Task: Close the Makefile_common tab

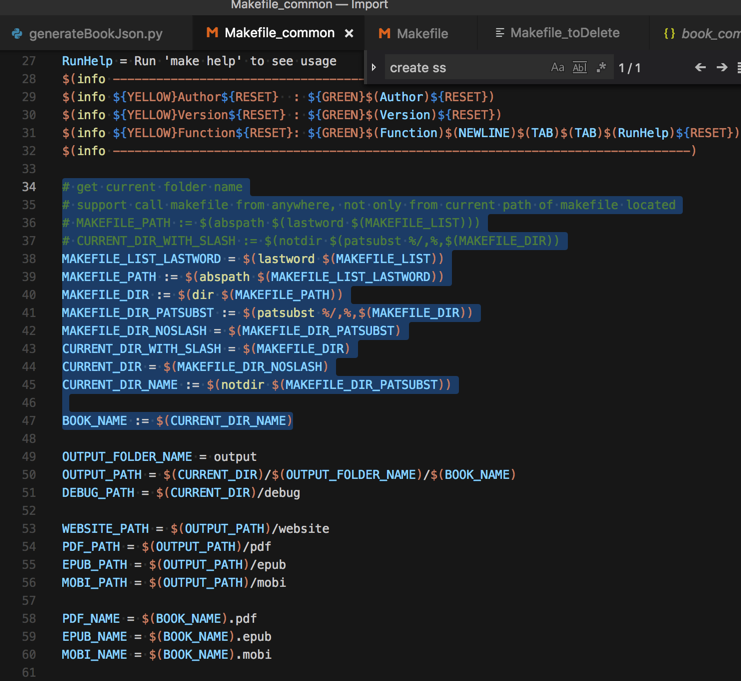Action: (349, 33)
